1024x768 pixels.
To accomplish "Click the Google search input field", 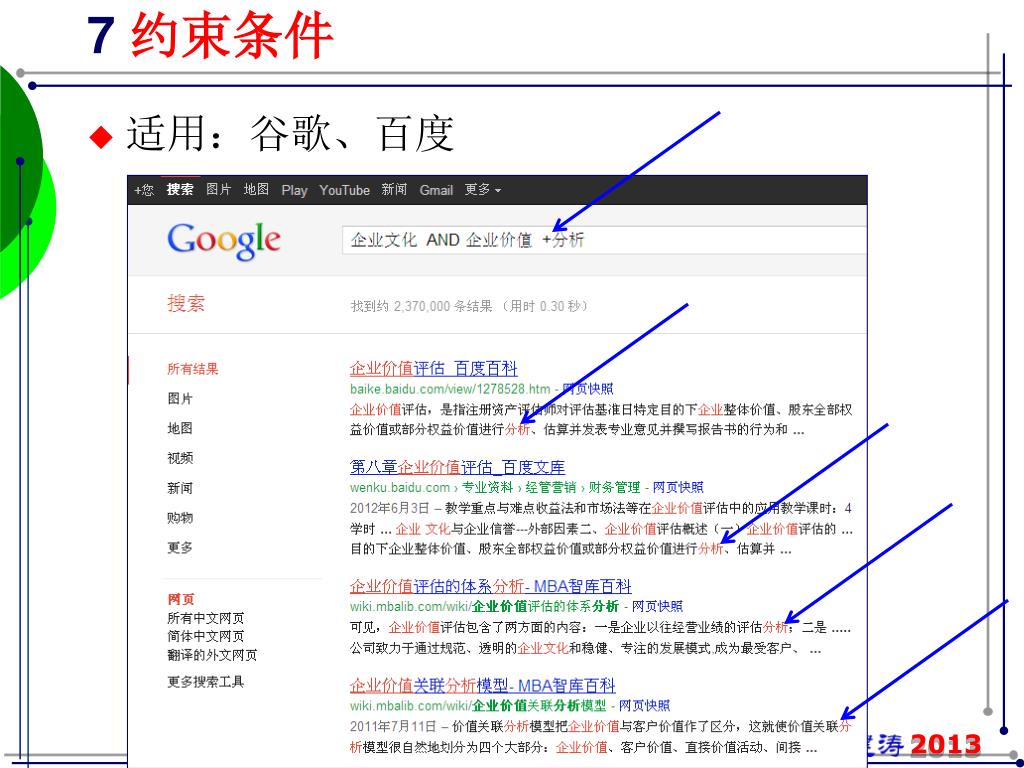I will coord(604,240).
